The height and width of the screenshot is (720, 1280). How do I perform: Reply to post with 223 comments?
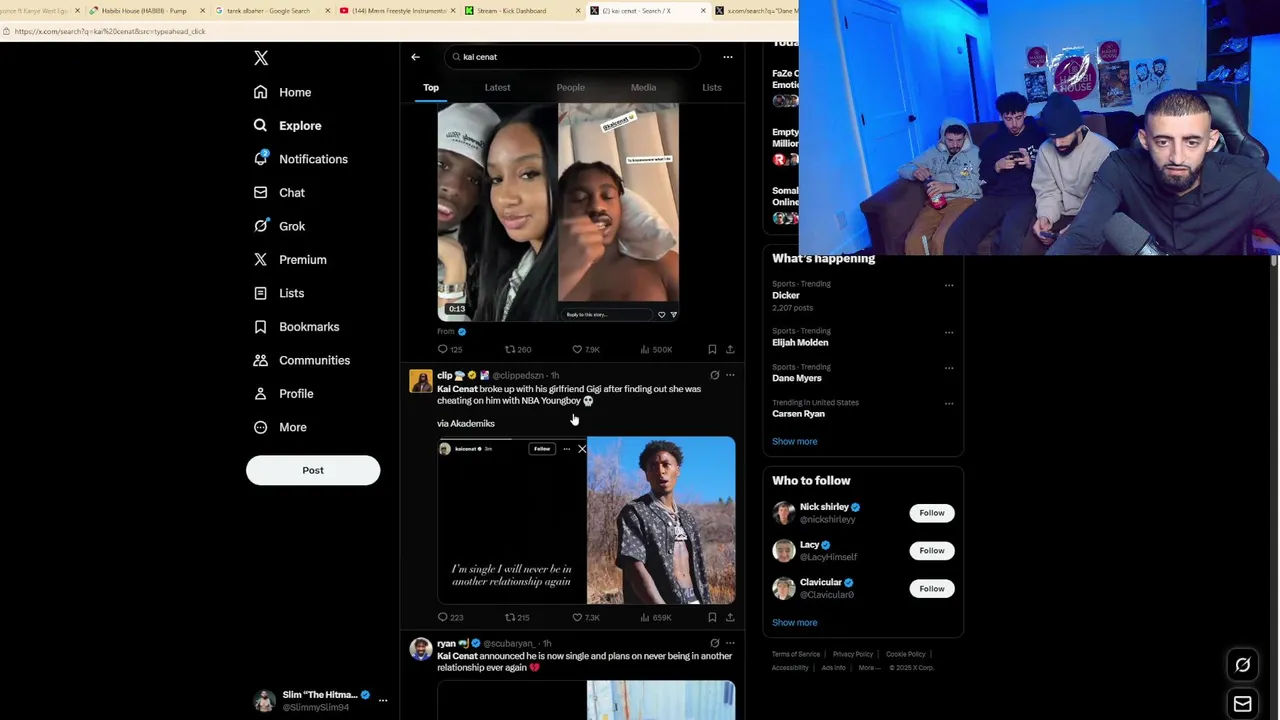pos(451,617)
